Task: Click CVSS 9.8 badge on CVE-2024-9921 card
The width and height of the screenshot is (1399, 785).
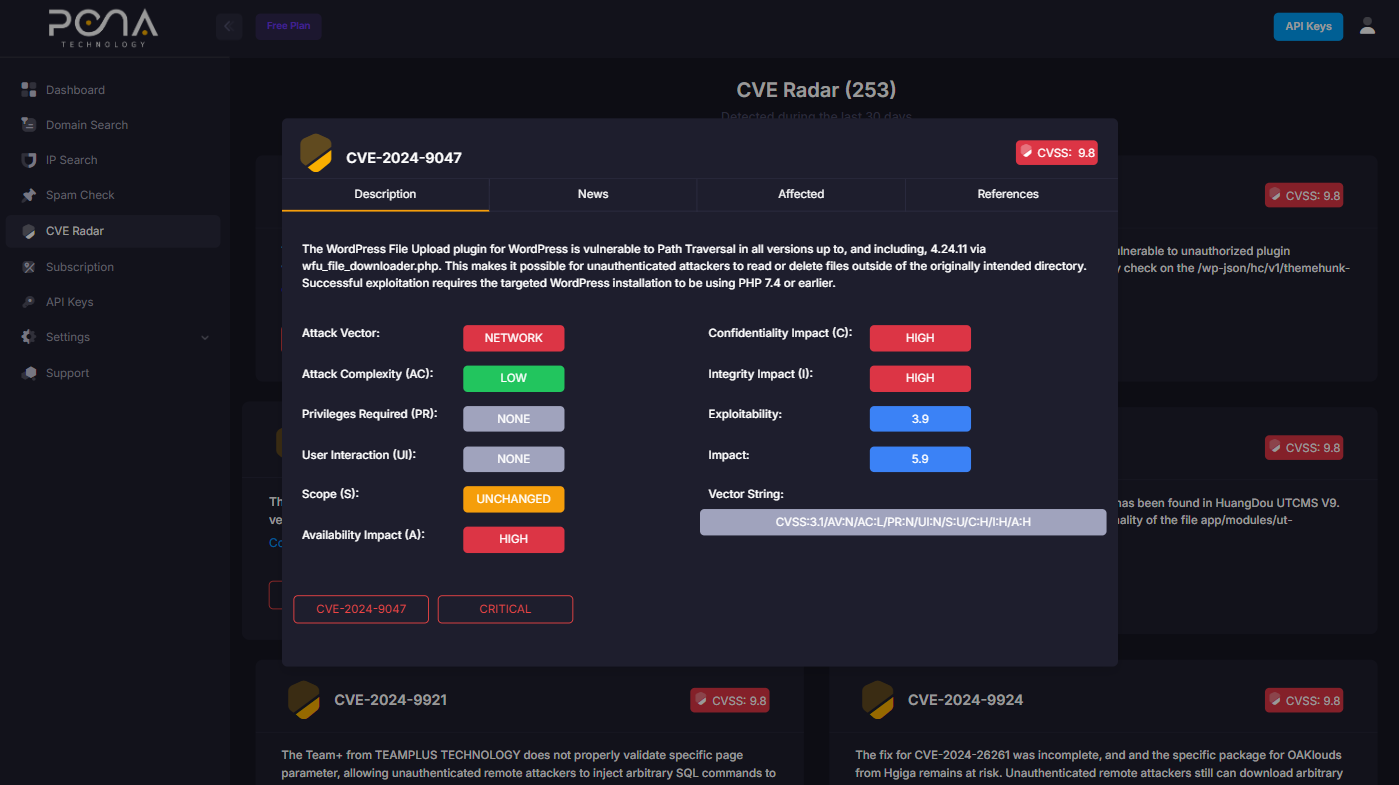Action: pos(730,700)
